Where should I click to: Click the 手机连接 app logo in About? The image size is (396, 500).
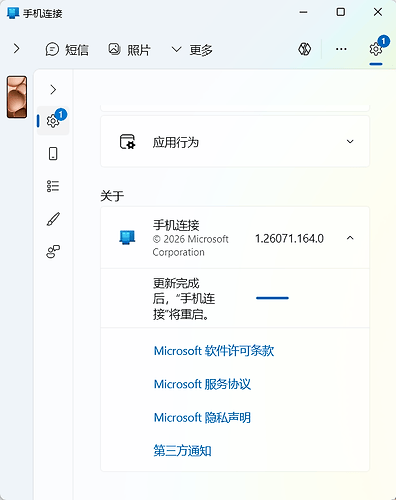pyautogui.click(x=127, y=238)
